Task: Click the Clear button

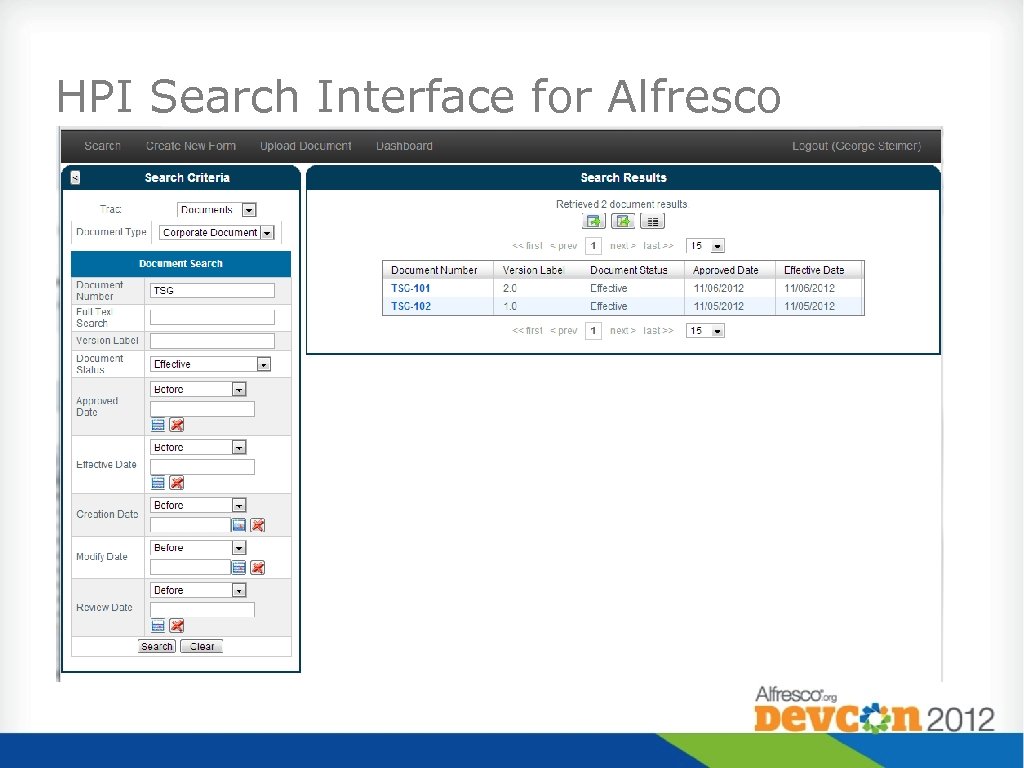Action: tap(202, 647)
